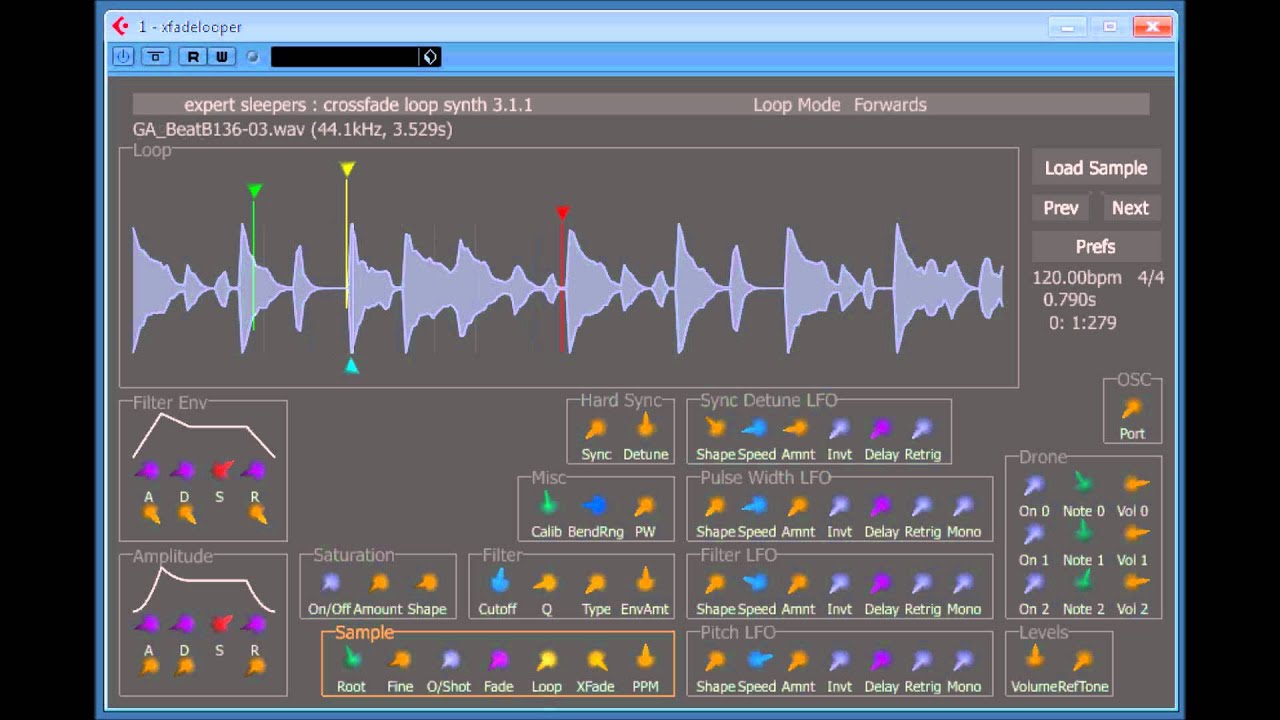Click the OSC Port knob
This screenshot has width=1280, height=720.
pos(1131,408)
